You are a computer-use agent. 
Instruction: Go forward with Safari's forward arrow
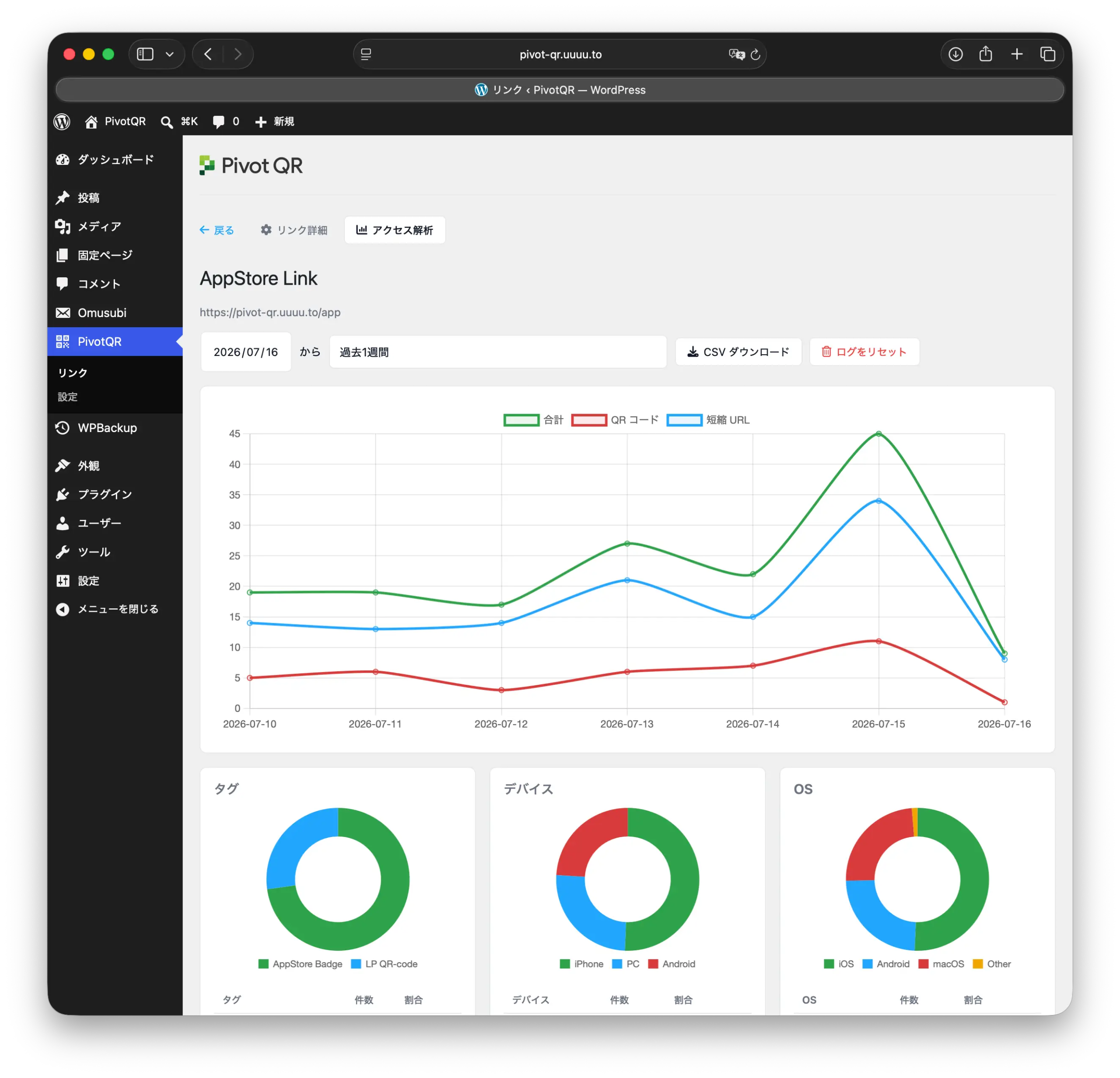[238, 54]
